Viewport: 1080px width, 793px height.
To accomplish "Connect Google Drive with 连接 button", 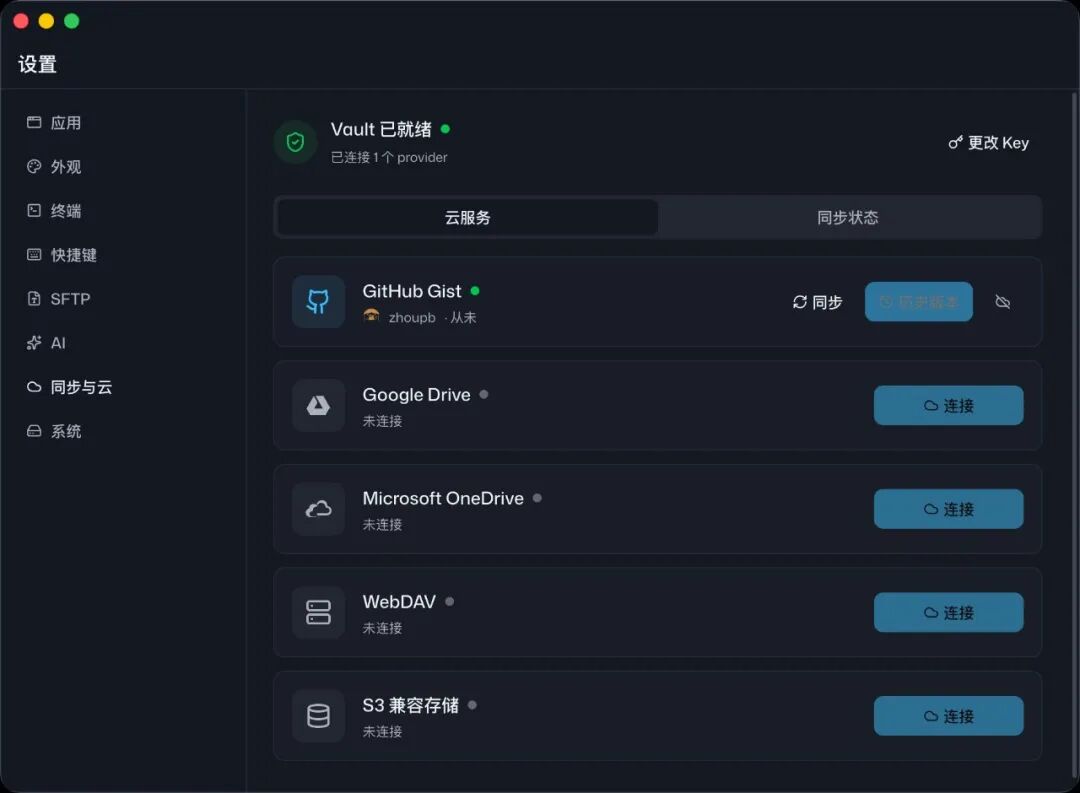I will (x=948, y=405).
